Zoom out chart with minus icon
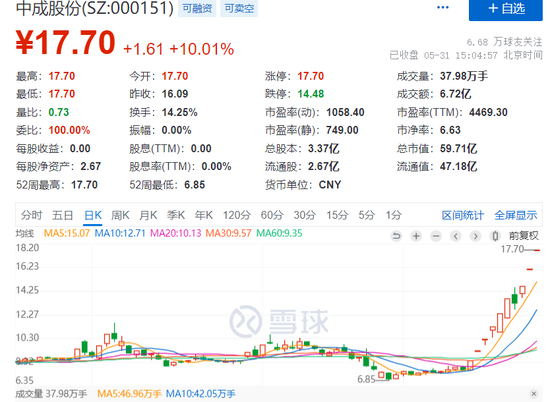Image resolution: width=550 pixels, height=402 pixels. (436, 236)
